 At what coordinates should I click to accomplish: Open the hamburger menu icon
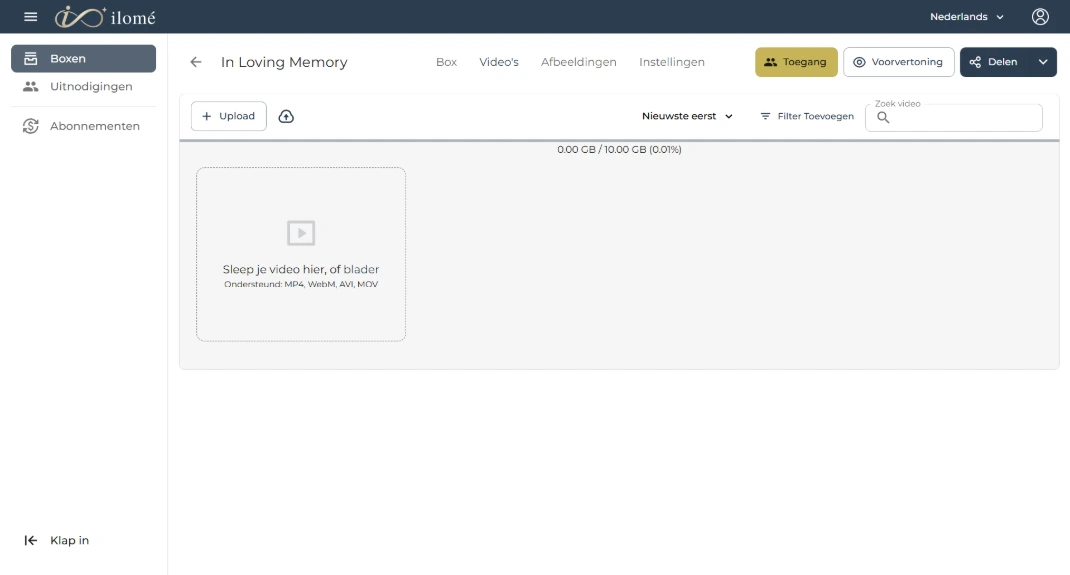(x=31, y=16)
